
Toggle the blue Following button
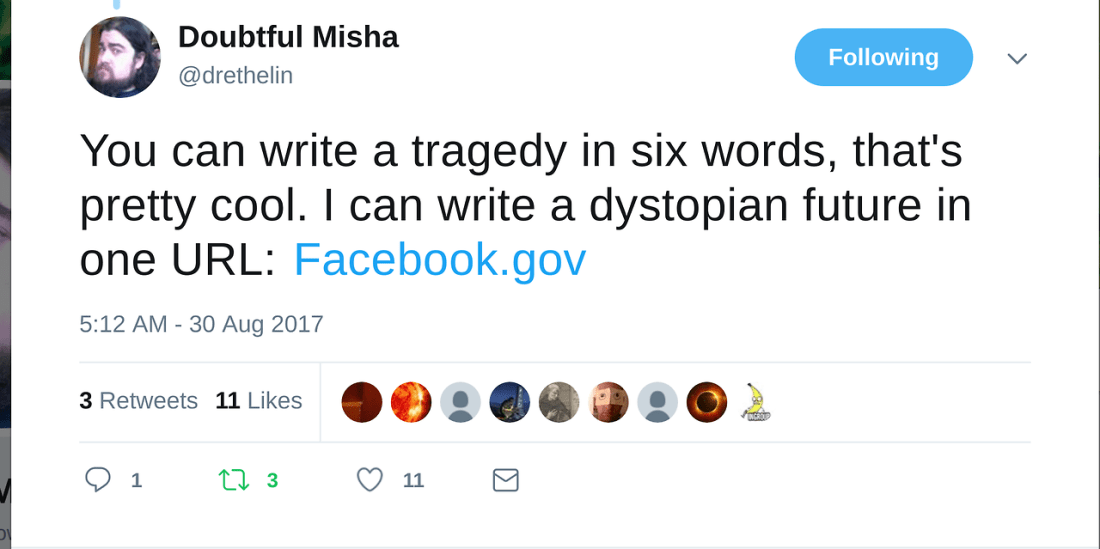883,57
